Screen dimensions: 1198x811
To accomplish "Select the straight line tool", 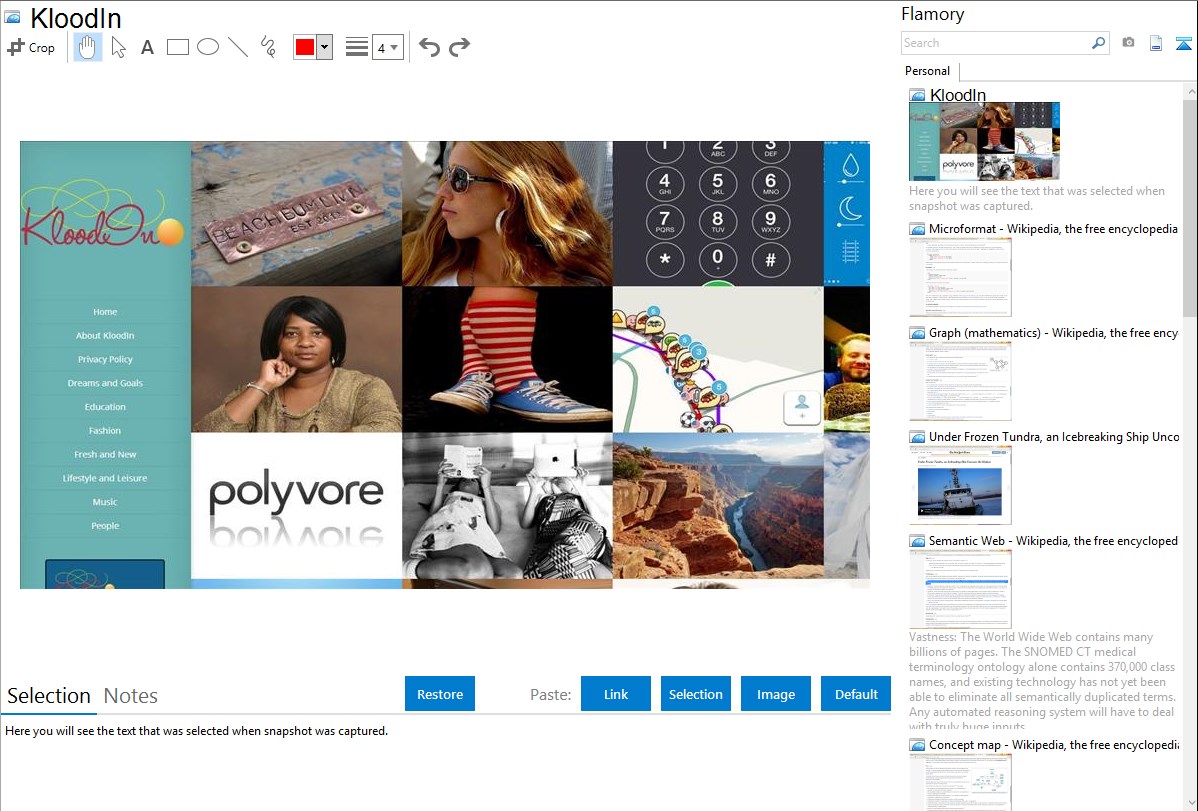I will 237,47.
